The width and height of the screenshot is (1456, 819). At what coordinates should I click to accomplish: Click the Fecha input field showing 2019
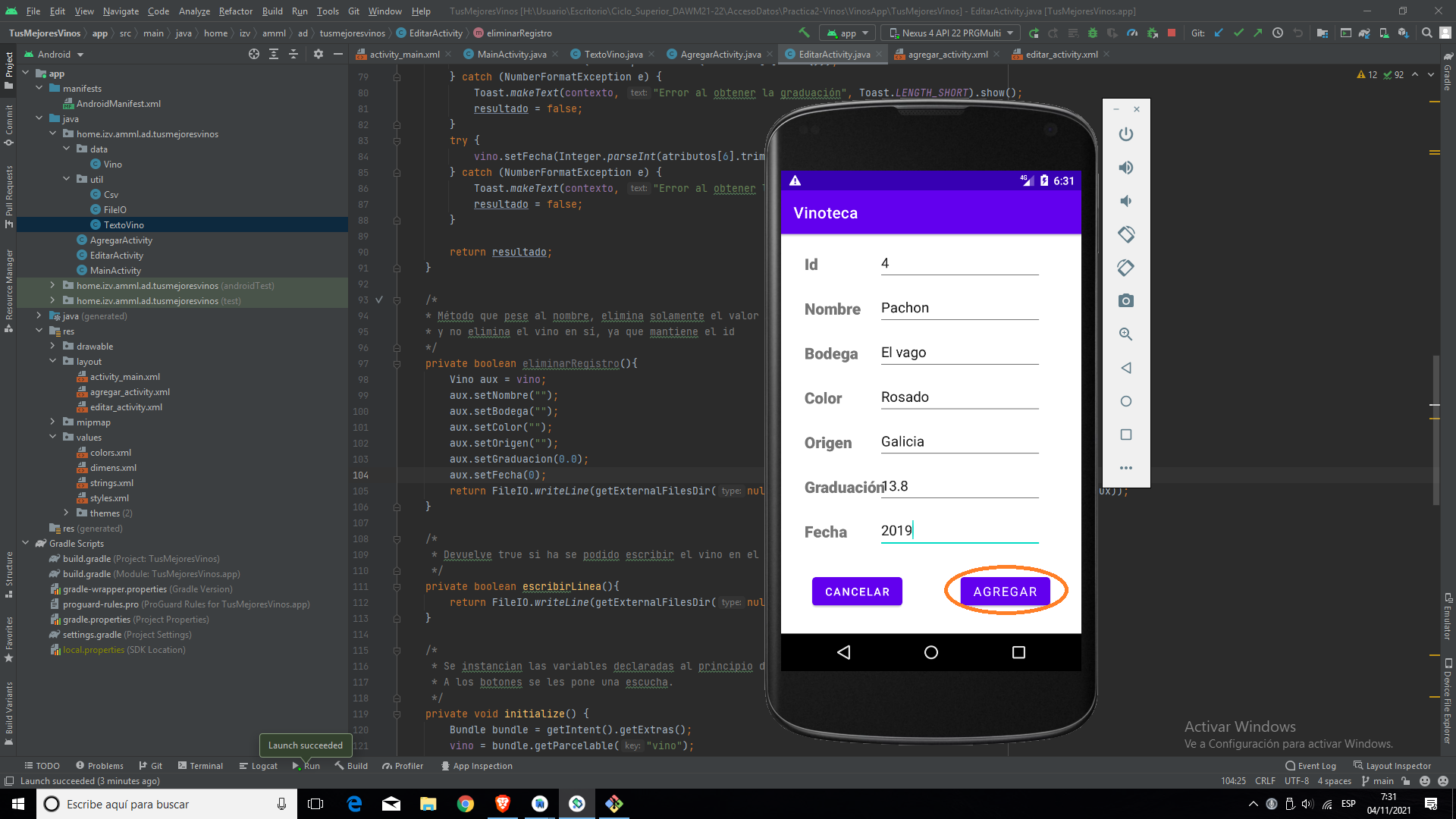[x=959, y=531]
